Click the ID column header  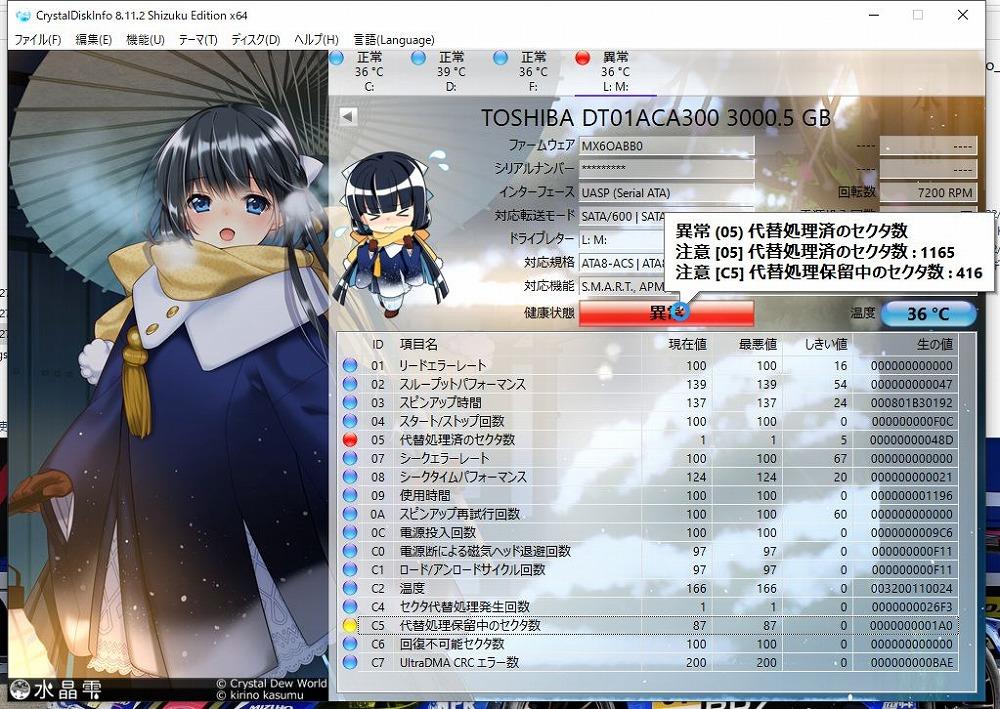point(378,344)
